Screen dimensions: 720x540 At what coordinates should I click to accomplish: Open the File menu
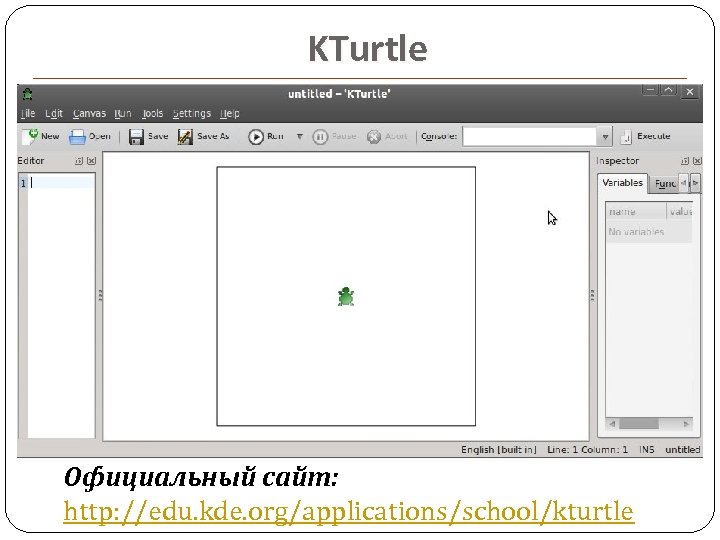[x=28, y=113]
